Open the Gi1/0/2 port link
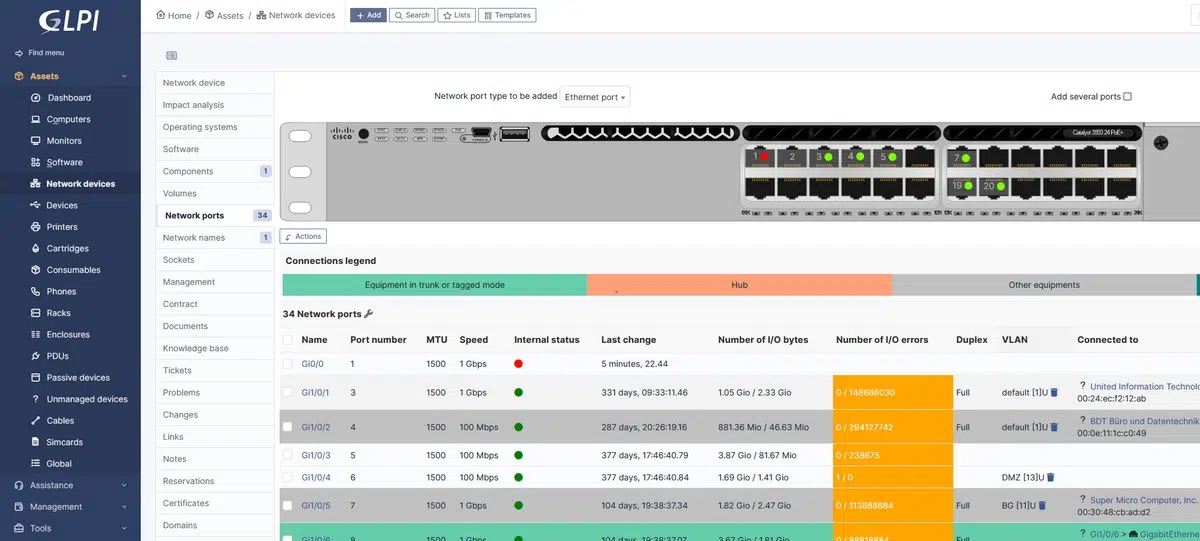 (x=316, y=427)
